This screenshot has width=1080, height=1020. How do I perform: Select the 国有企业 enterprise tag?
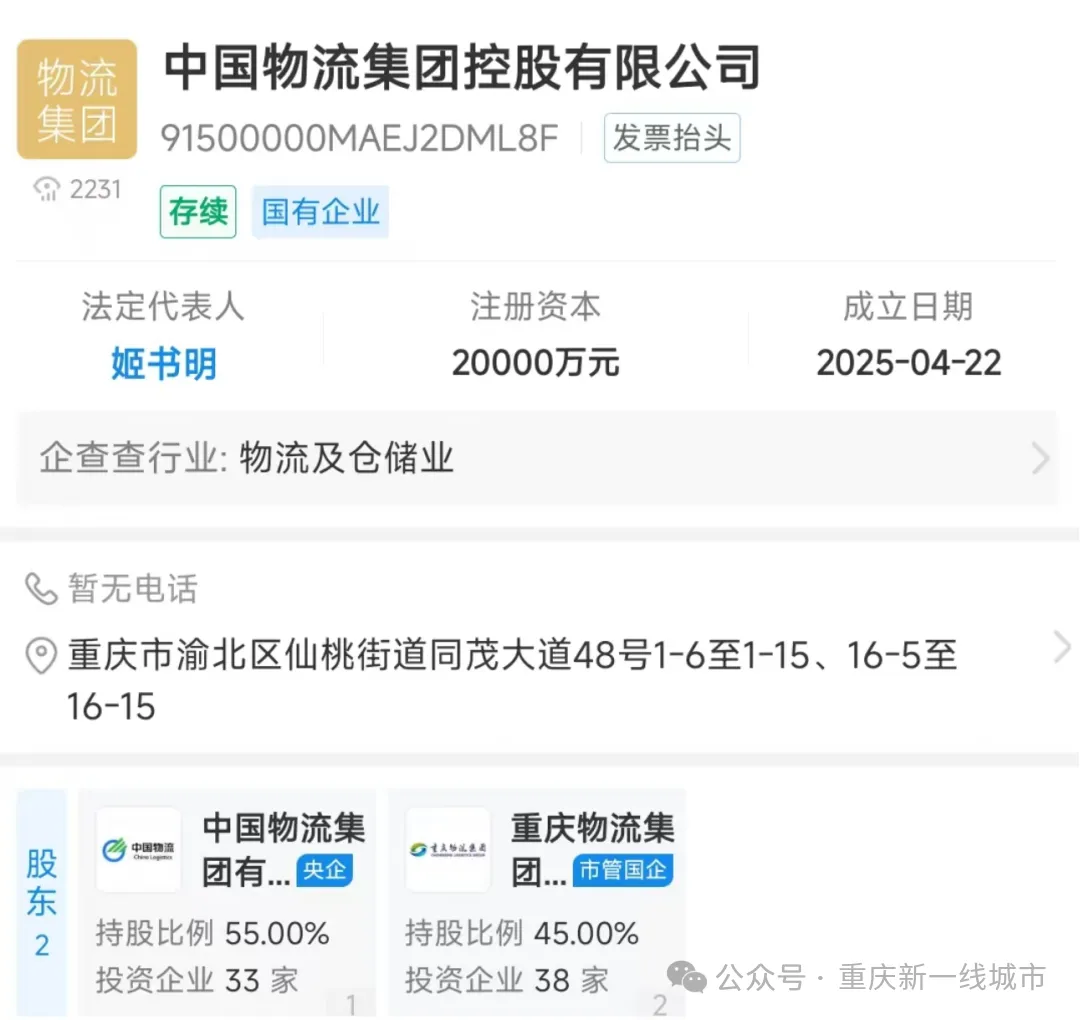tap(320, 211)
